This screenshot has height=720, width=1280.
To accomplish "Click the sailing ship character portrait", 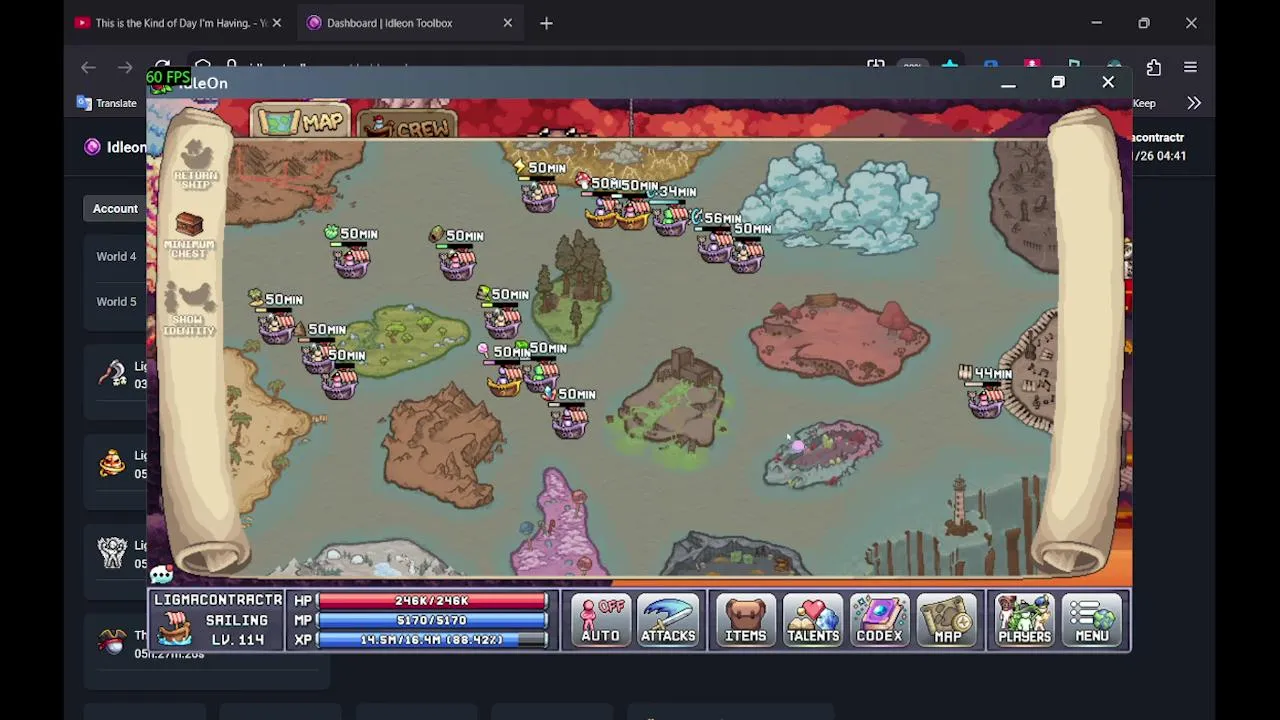I will pos(175,629).
